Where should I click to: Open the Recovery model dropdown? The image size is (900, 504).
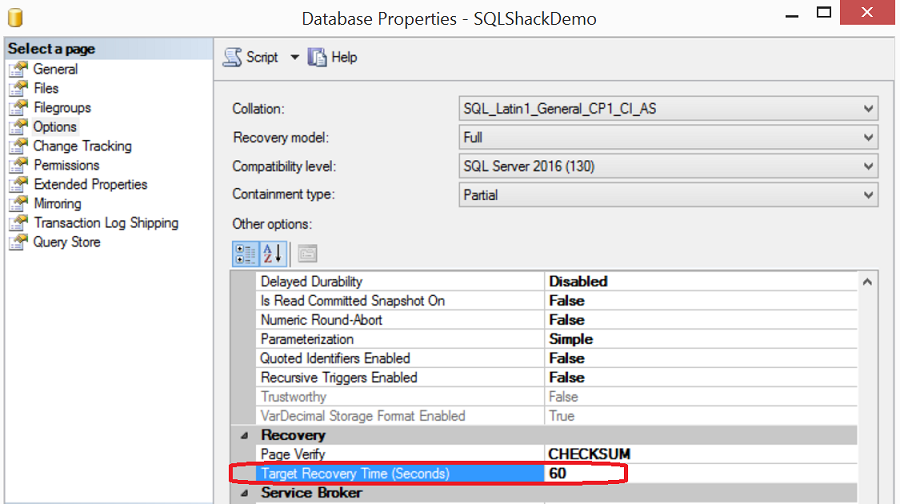click(x=867, y=137)
